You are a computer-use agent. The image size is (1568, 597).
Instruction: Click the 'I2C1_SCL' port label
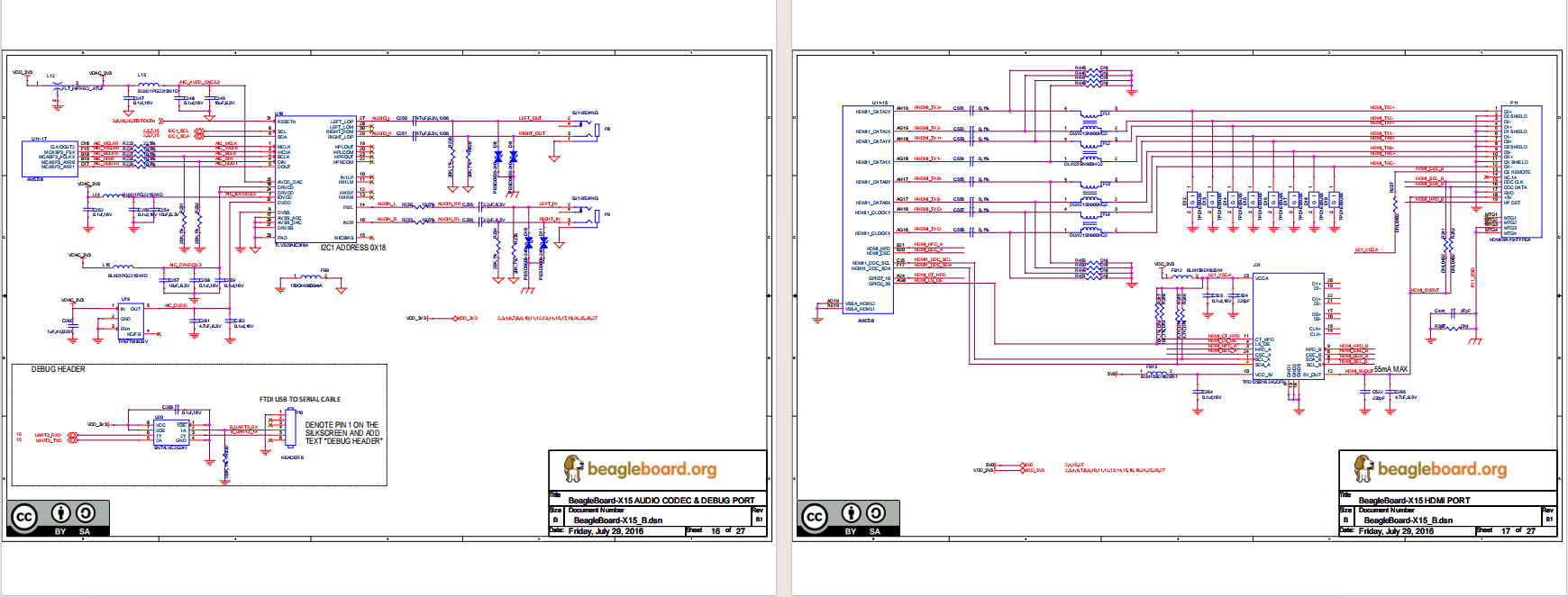tap(178, 131)
